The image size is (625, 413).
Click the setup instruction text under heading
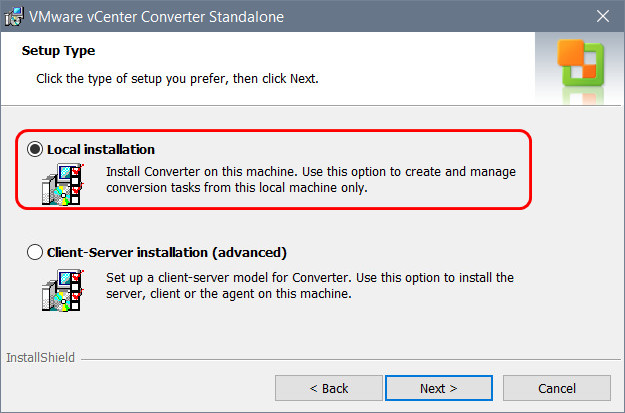point(177,79)
